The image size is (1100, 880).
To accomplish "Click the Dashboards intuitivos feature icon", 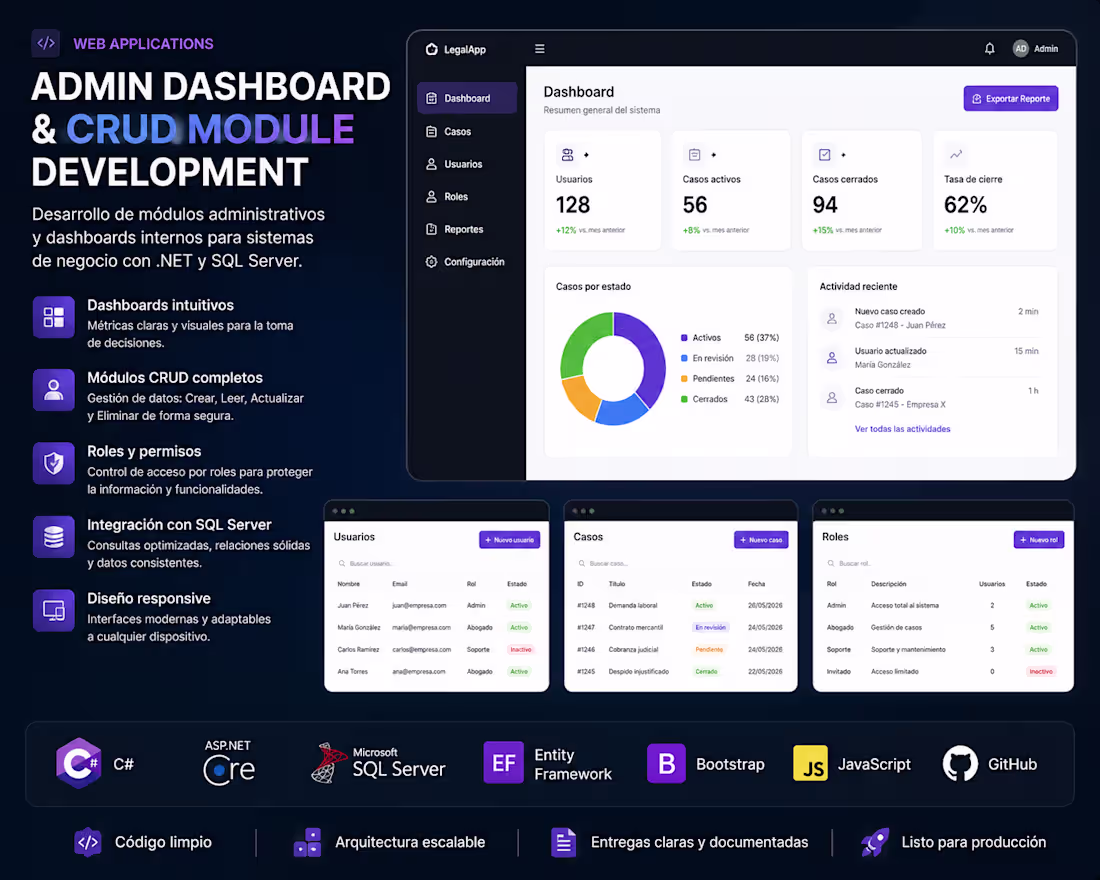I will pyautogui.click(x=53, y=317).
